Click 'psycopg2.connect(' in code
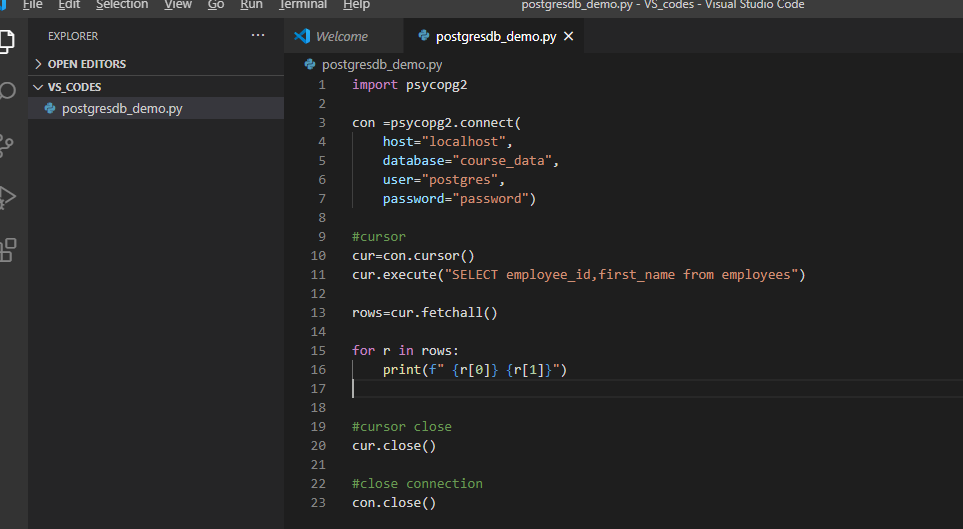This screenshot has width=963, height=529. (x=456, y=123)
